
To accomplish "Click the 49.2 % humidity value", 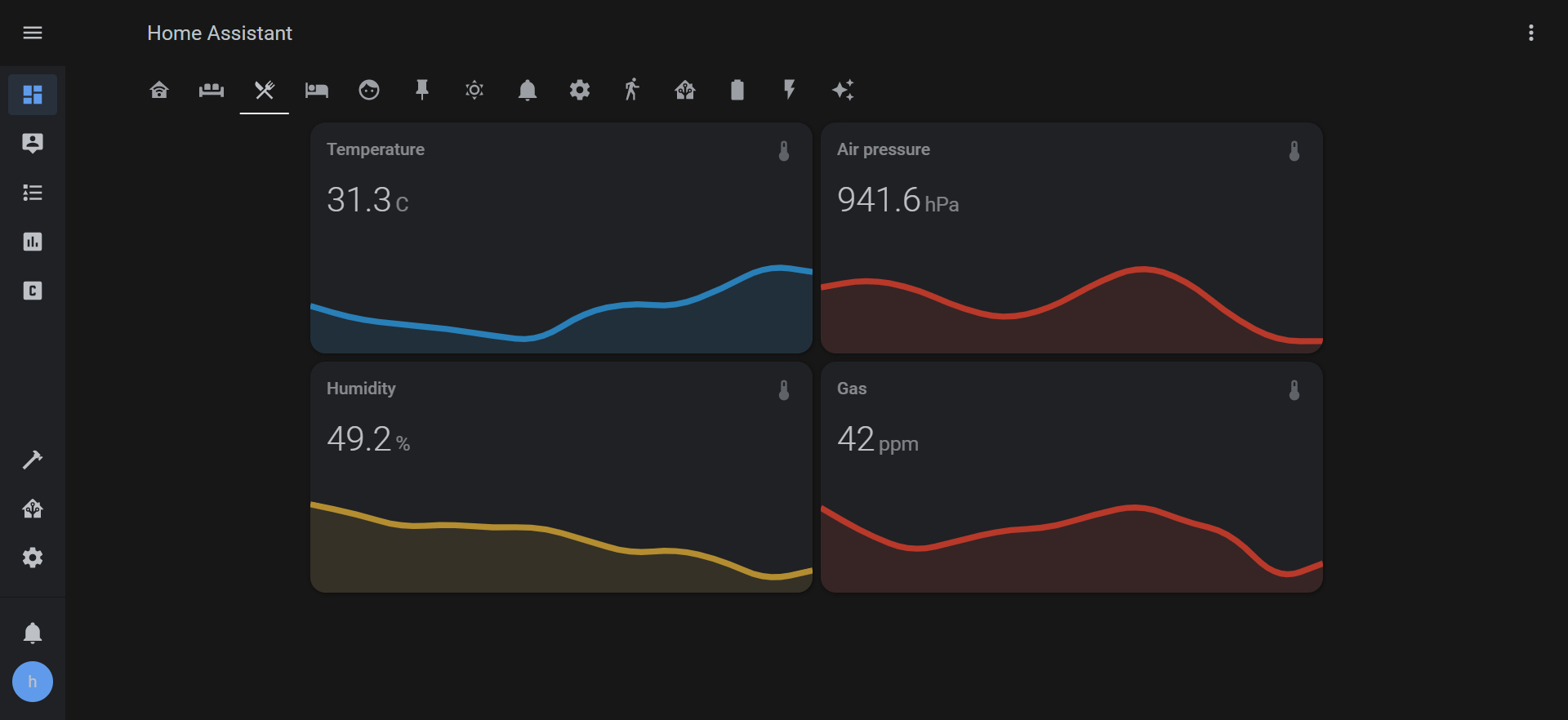I will 368,439.
